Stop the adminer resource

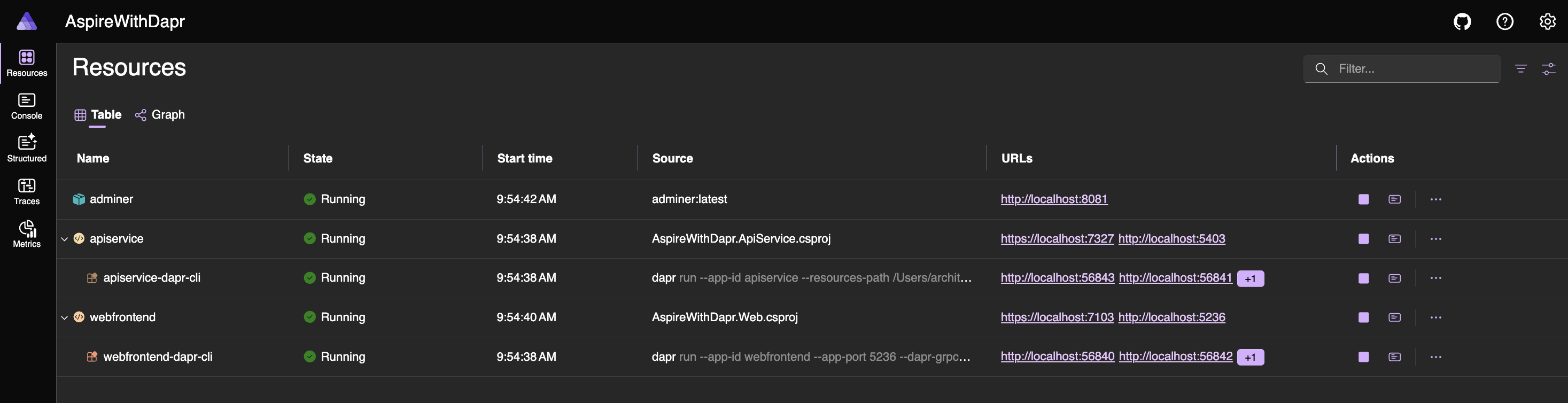pos(1363,199)
